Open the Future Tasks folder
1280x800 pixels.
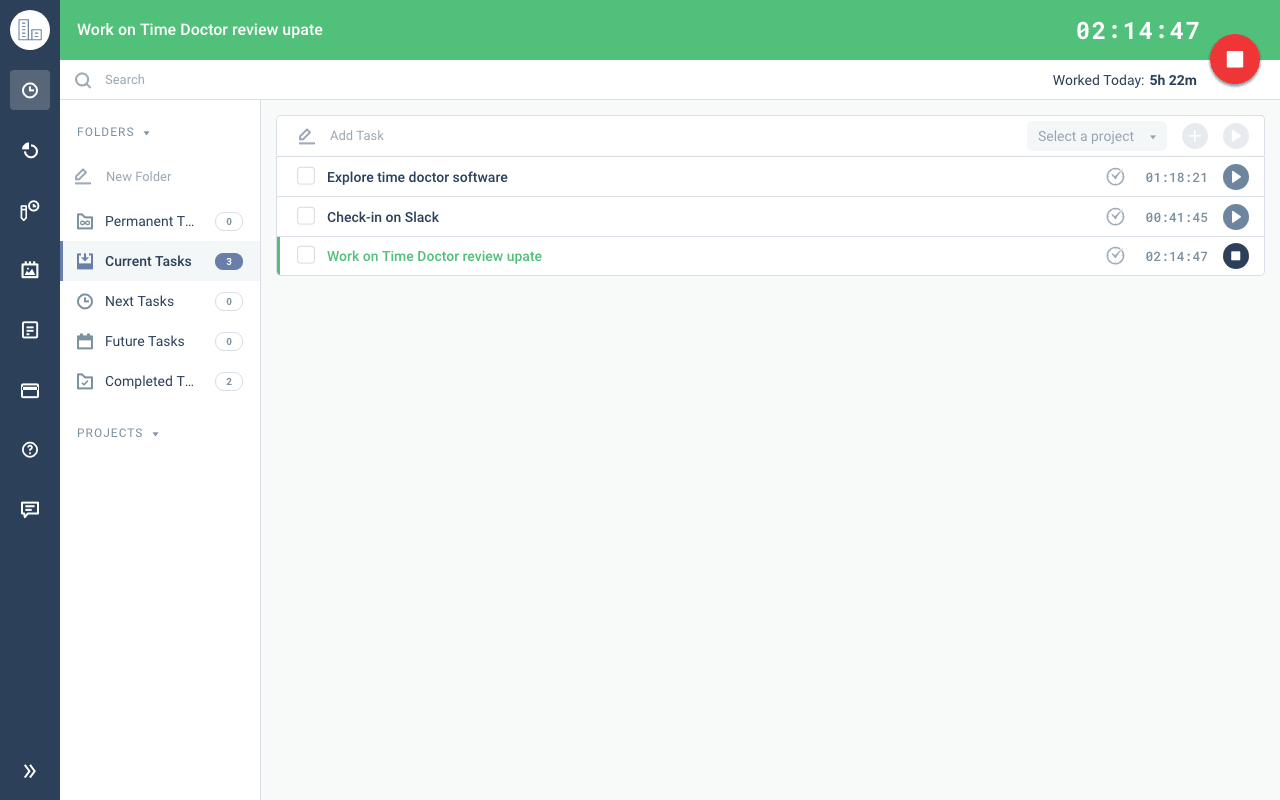click(x=160, y=341)
